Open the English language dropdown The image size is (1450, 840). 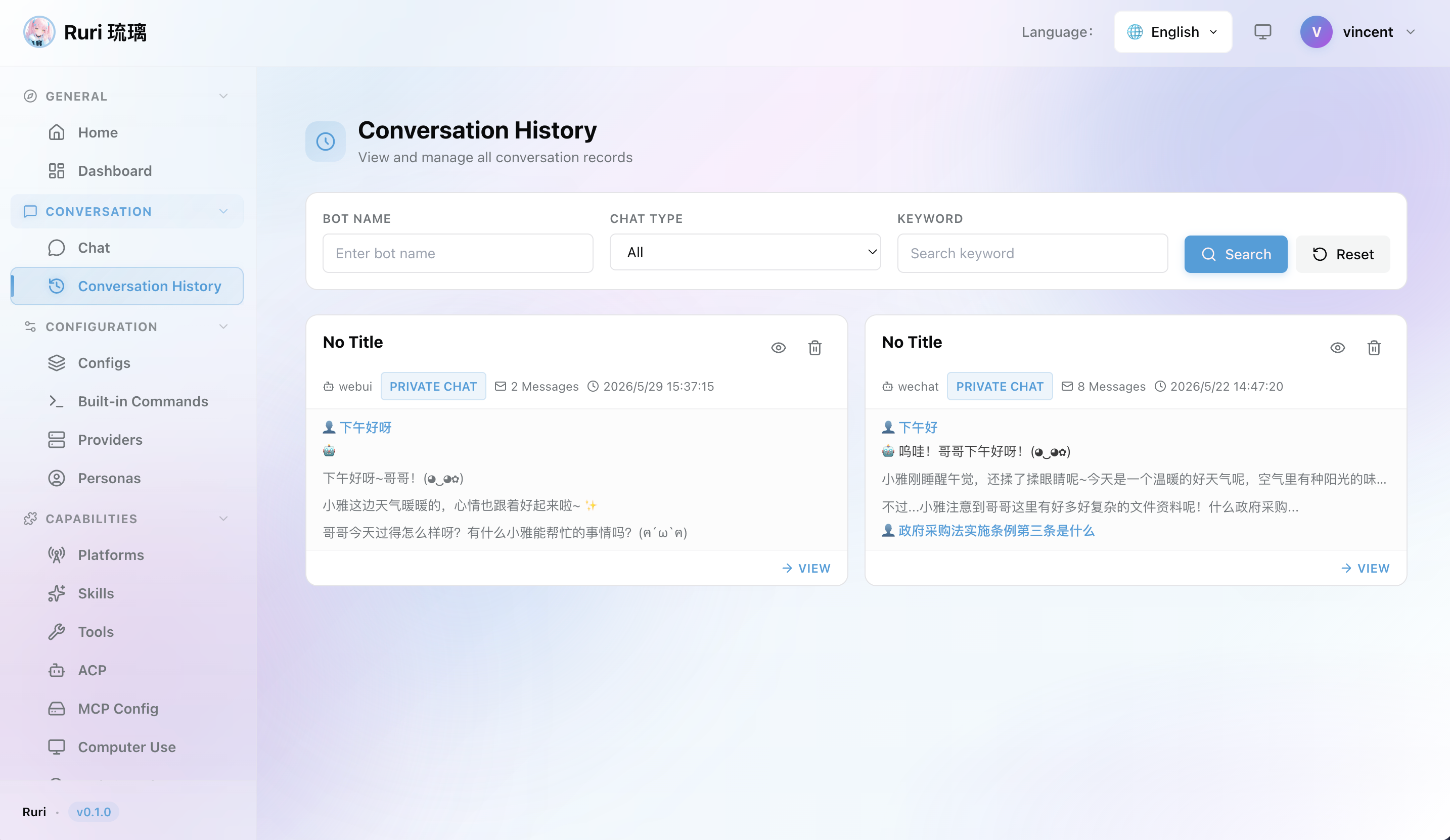click(x=1172, y=32)
